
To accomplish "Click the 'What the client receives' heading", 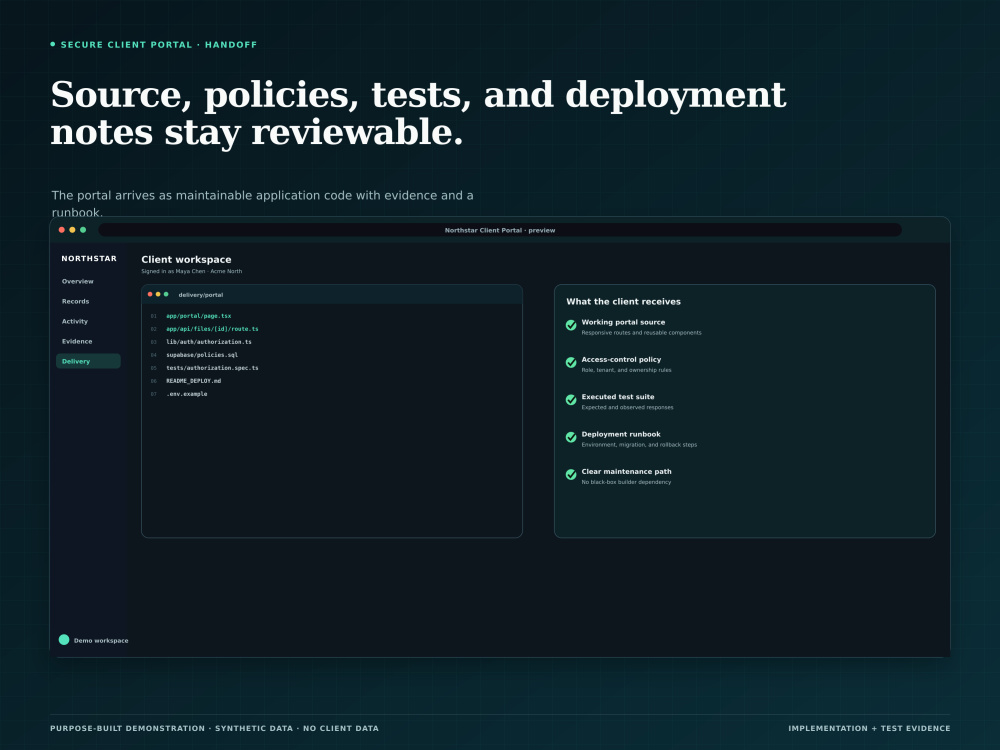I will (623, 302).
